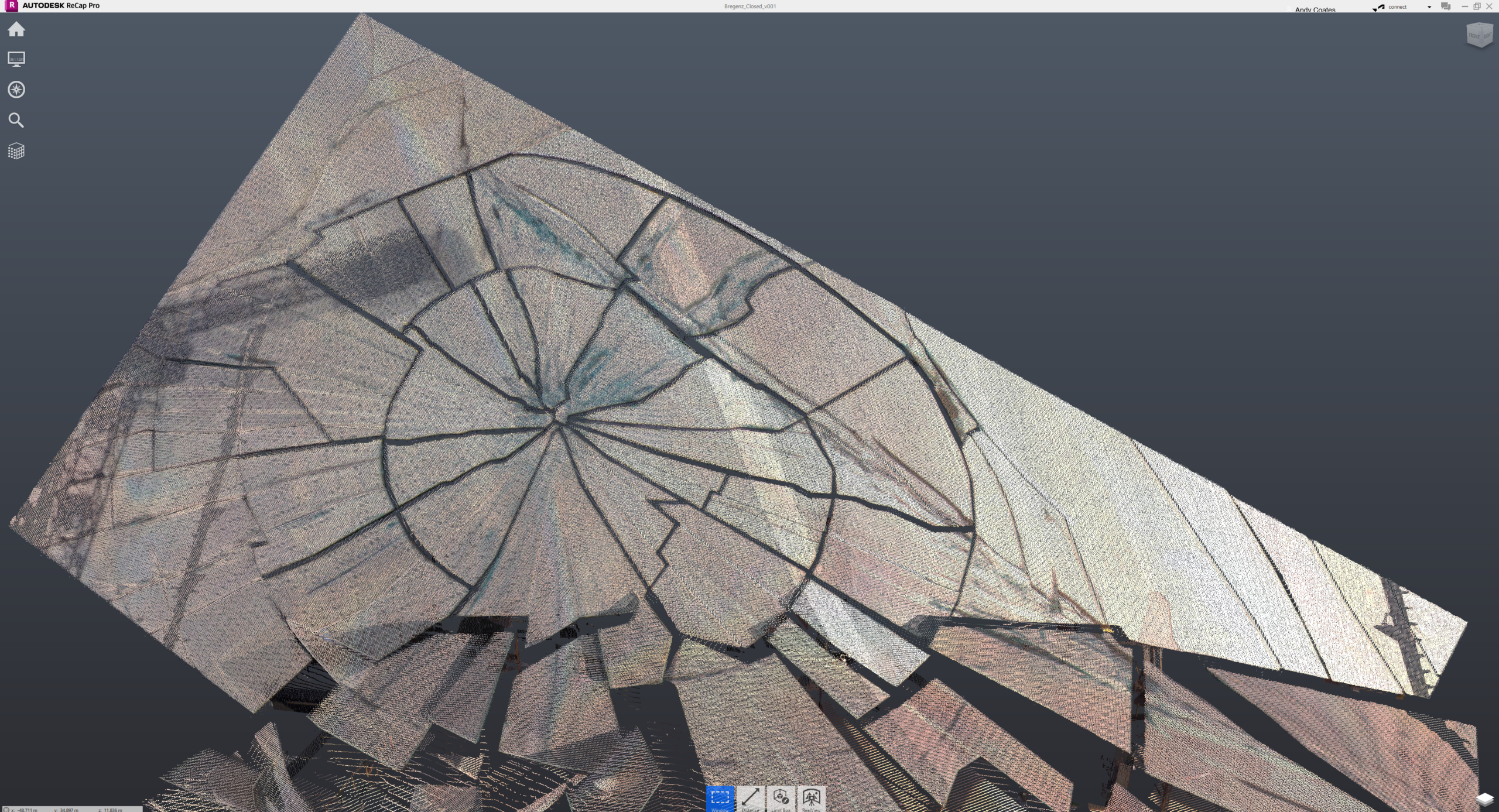1499x812 pixels.
Task: Close the ReCap Pro window
Action: [1489, 6]
